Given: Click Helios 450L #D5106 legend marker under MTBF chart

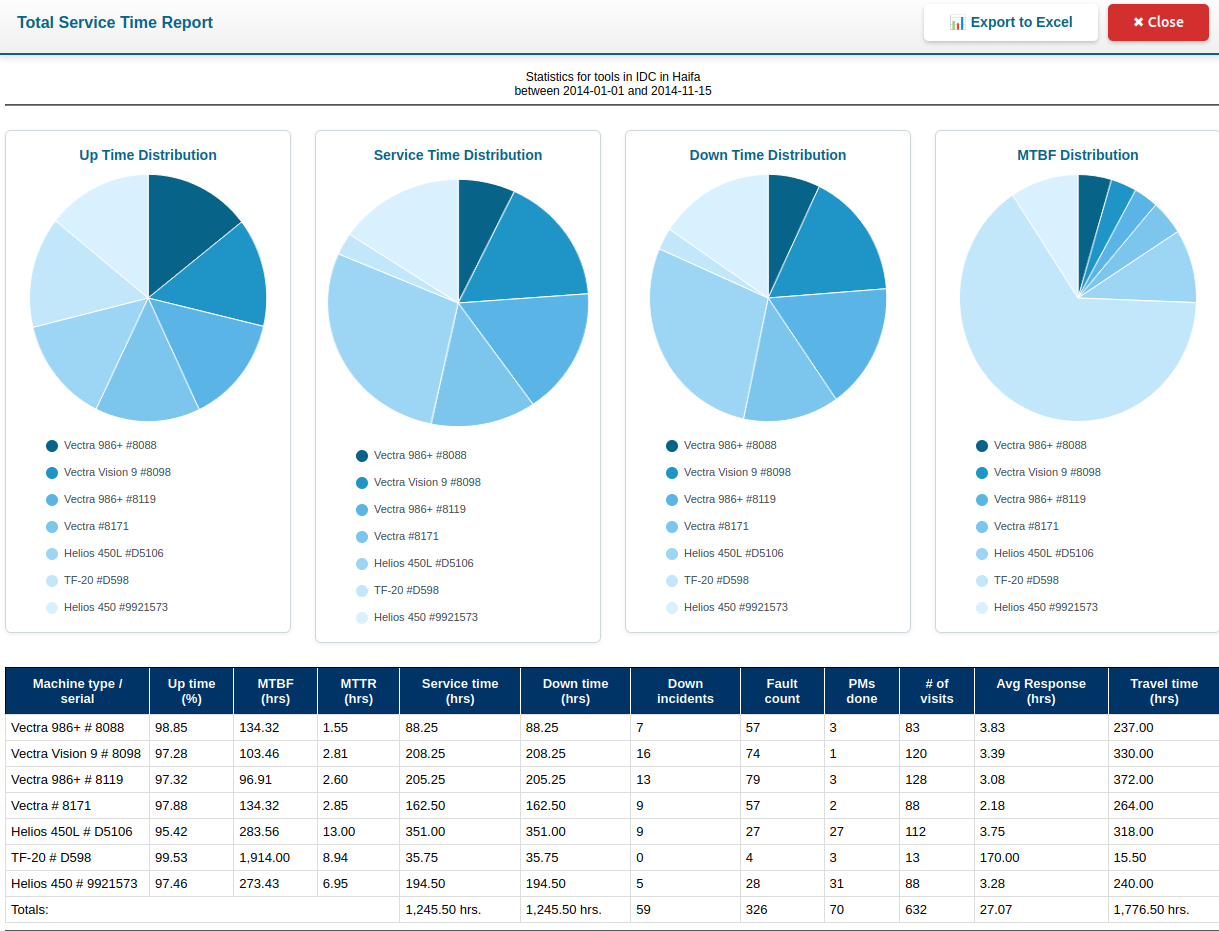Looking at the screenshot, I should coord(981,553).
